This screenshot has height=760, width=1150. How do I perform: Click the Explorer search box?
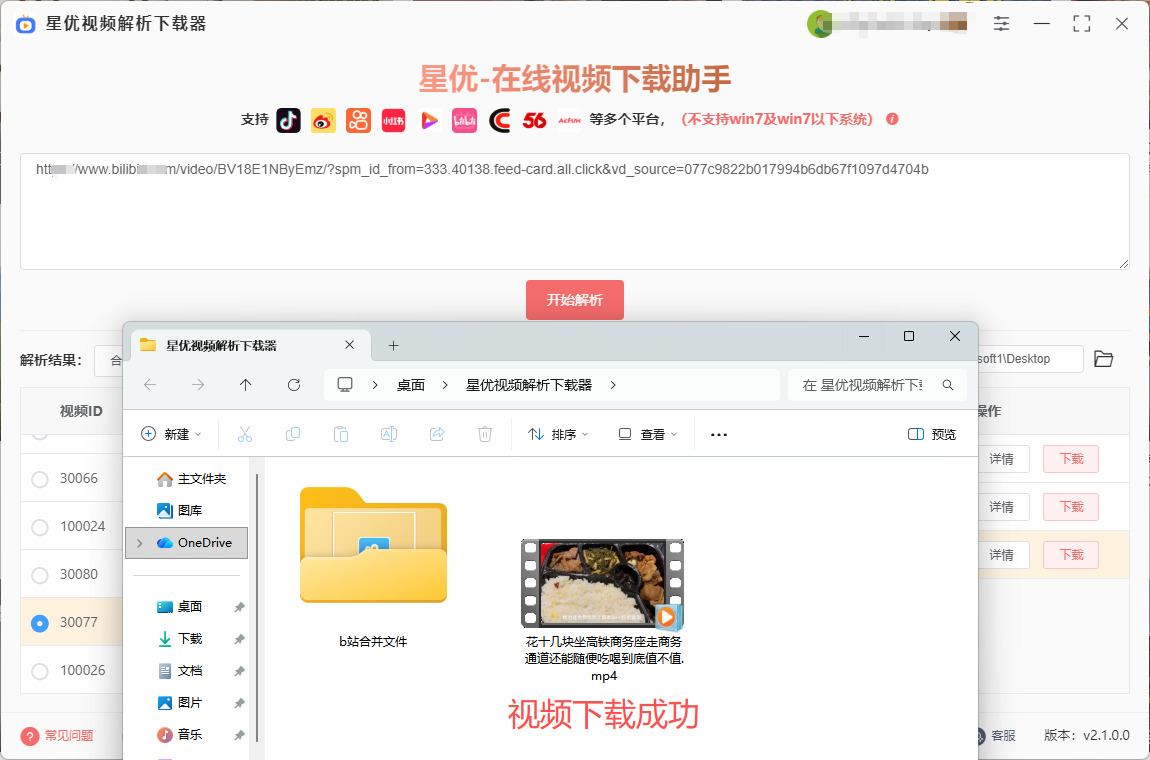tap(877, 385)
